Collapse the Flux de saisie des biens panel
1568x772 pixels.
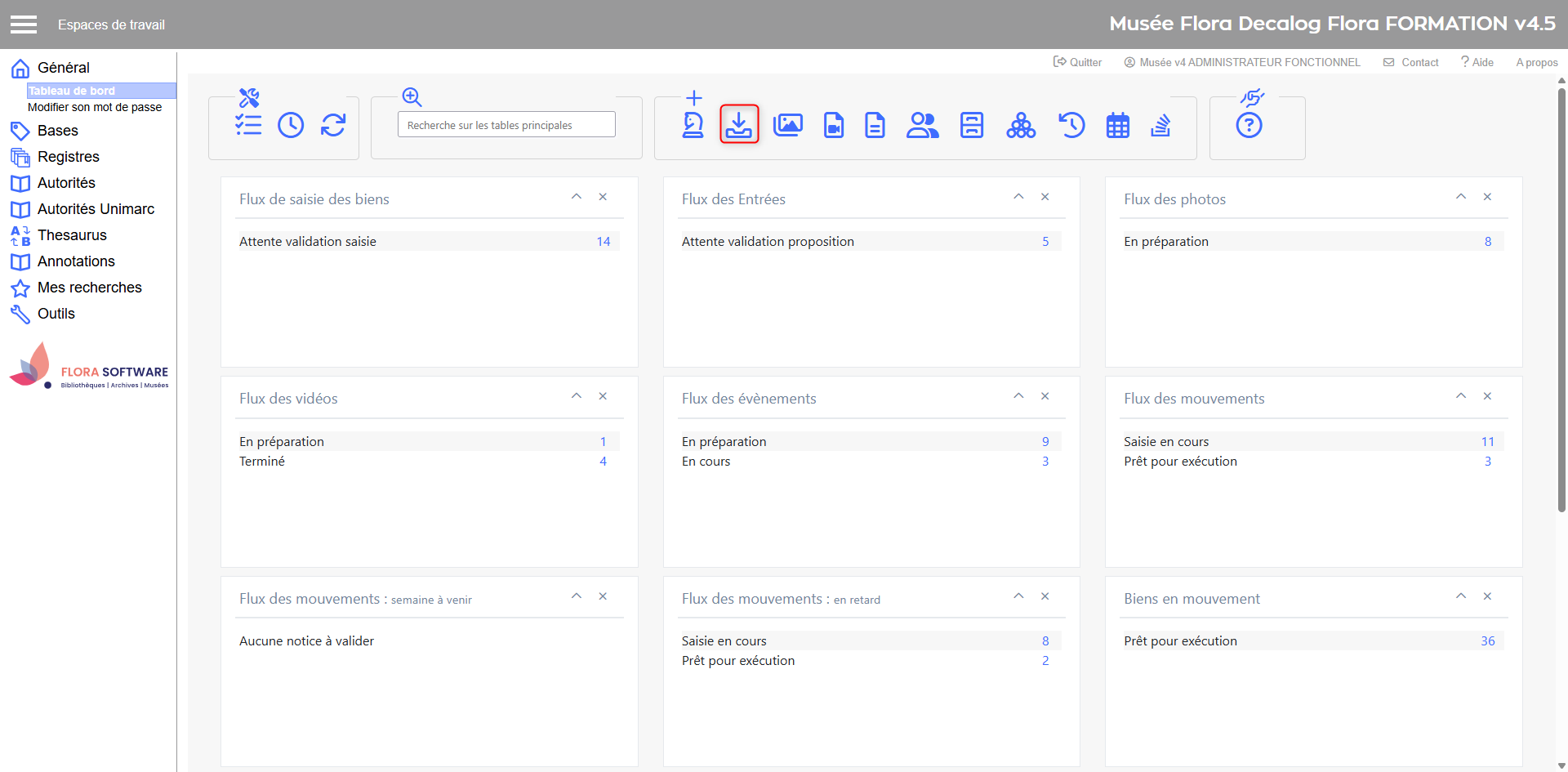point(577,197)
